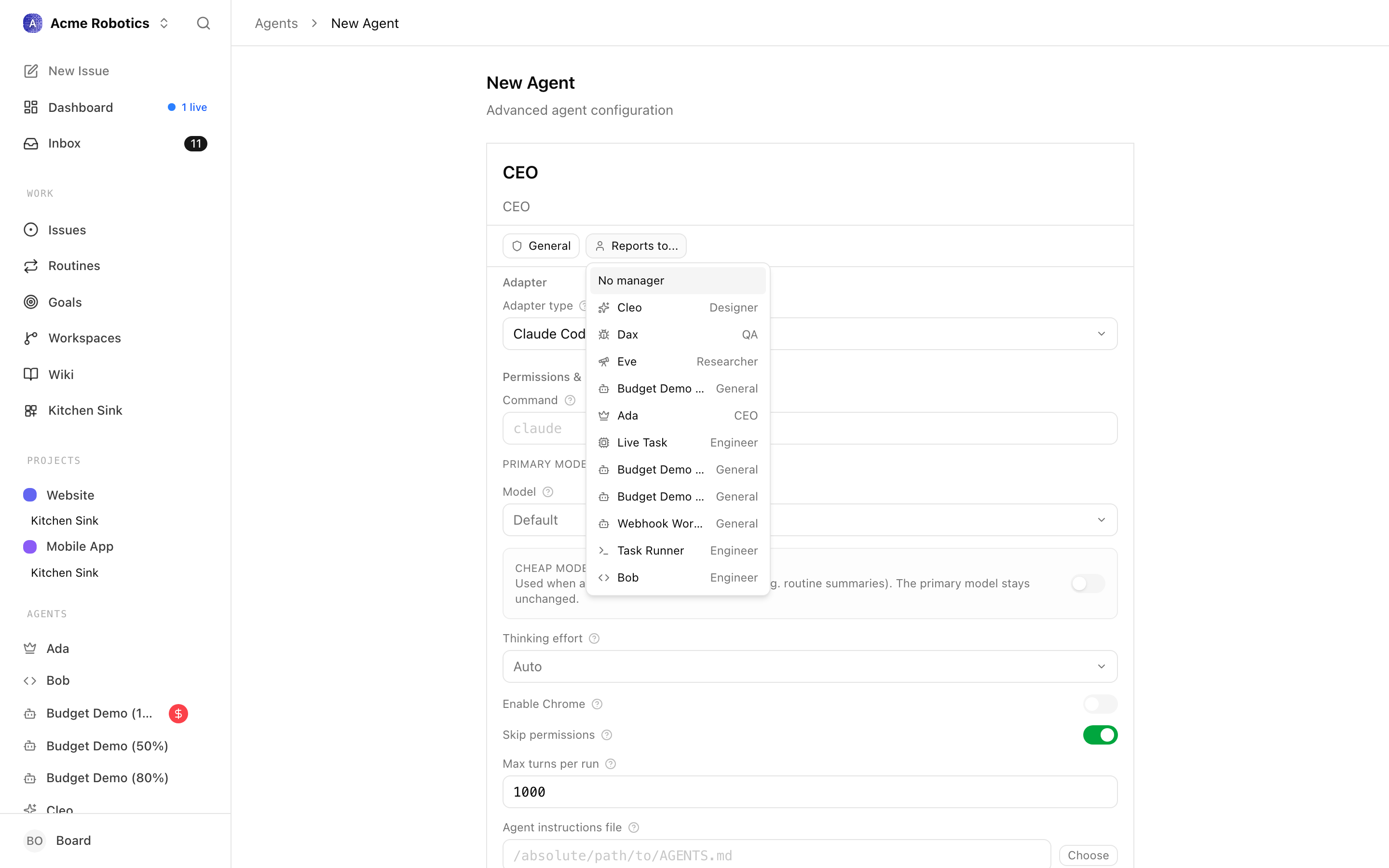Select Live Task Engineer as manager
This screenshot has height=868, width=1389.
click(x=678, y=443)
